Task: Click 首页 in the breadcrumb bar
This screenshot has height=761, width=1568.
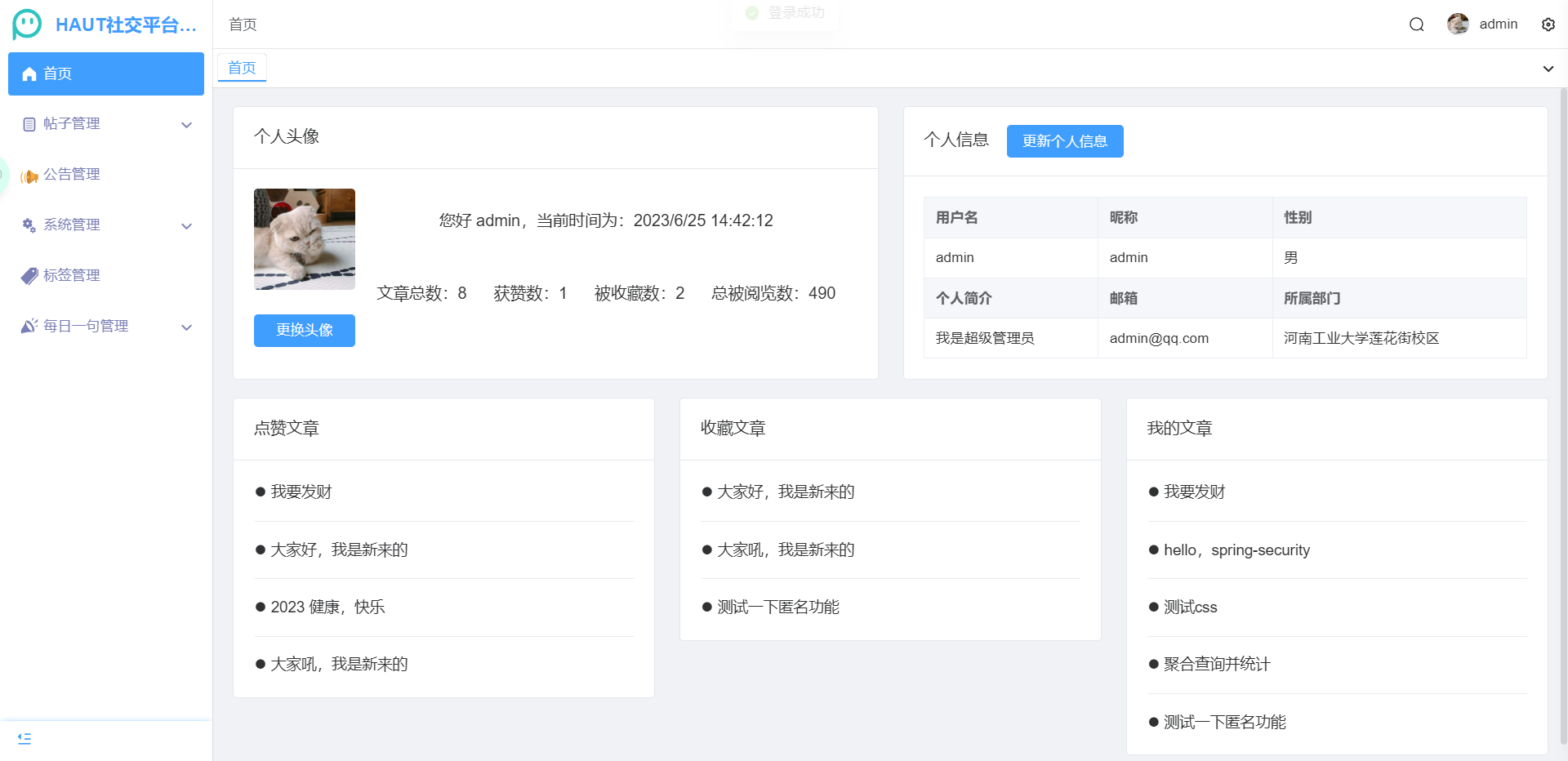Action: 242,24
